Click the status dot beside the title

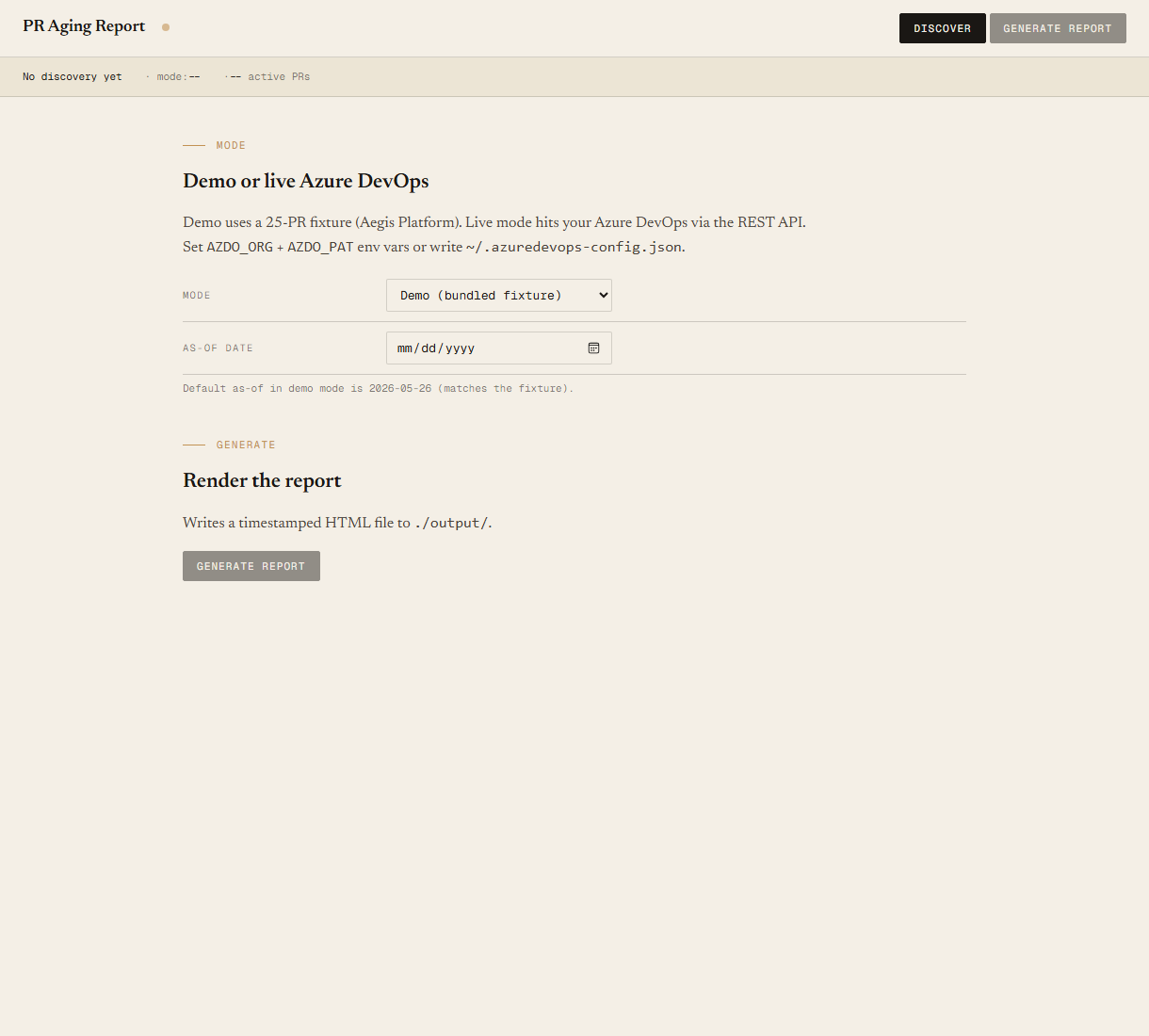(166, 27)
